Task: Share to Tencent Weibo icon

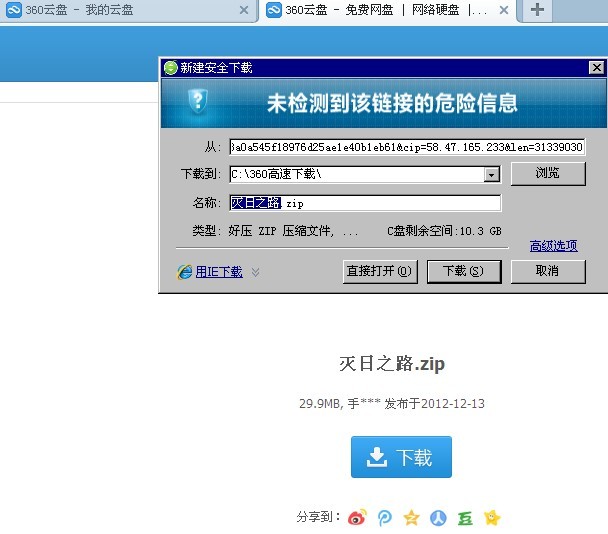Action: (384, 518)
